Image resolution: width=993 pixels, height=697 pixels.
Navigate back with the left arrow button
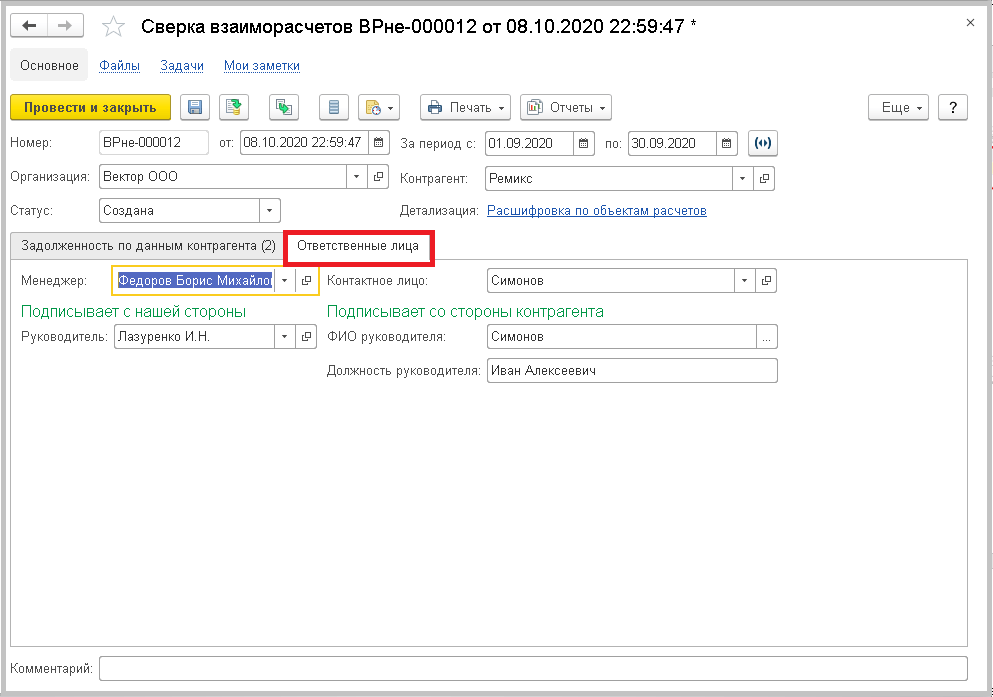29,26
